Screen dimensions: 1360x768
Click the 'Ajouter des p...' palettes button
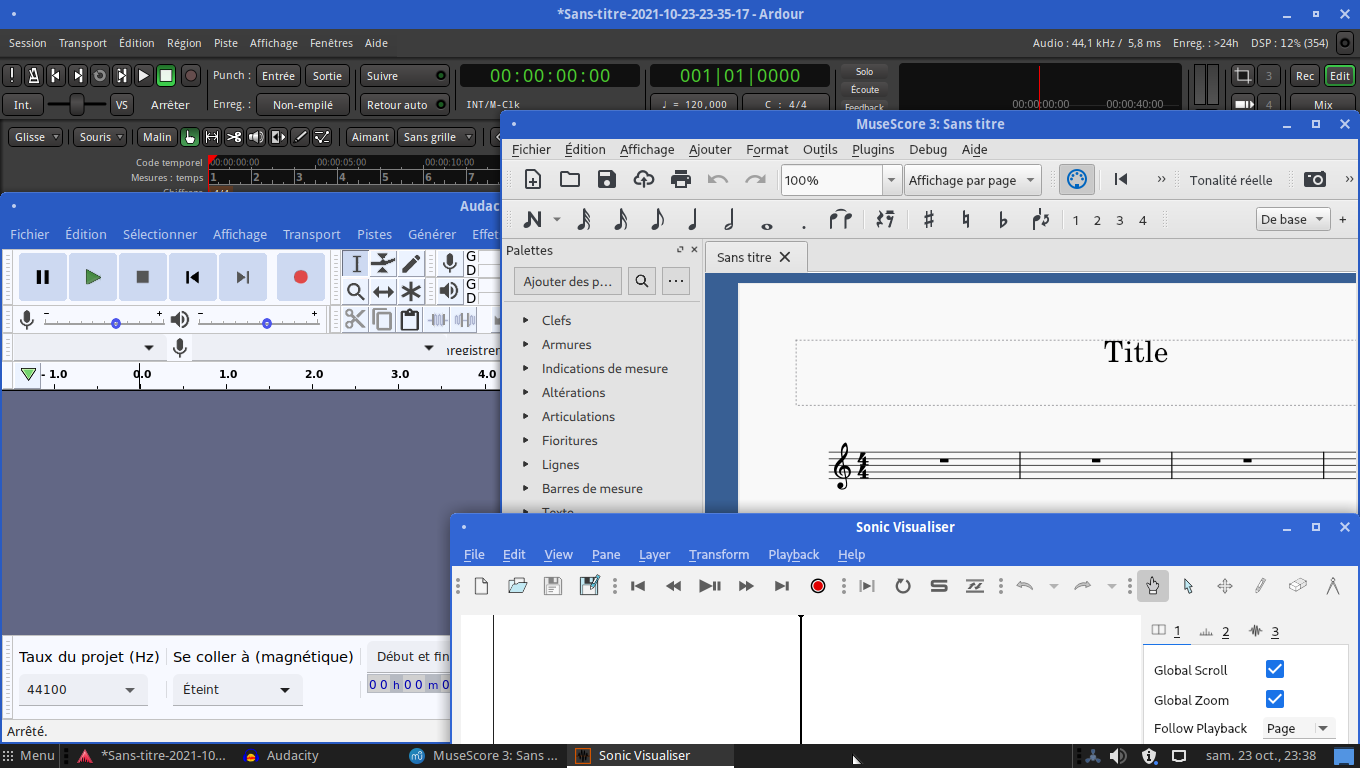click(567, 281)
